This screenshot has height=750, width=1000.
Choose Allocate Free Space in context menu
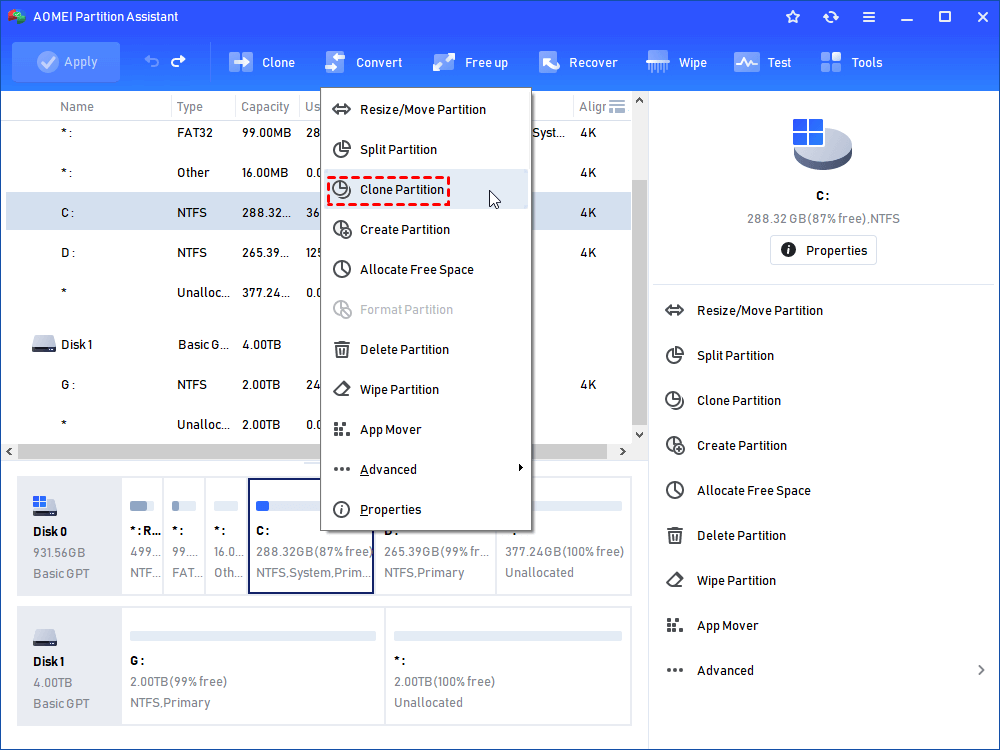[x=426, y=269]
